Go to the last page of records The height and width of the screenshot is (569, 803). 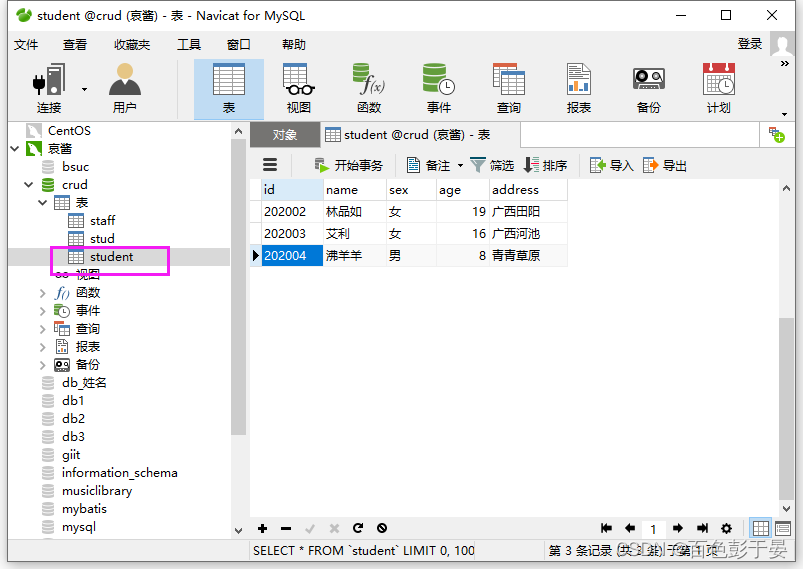point(703,528)
